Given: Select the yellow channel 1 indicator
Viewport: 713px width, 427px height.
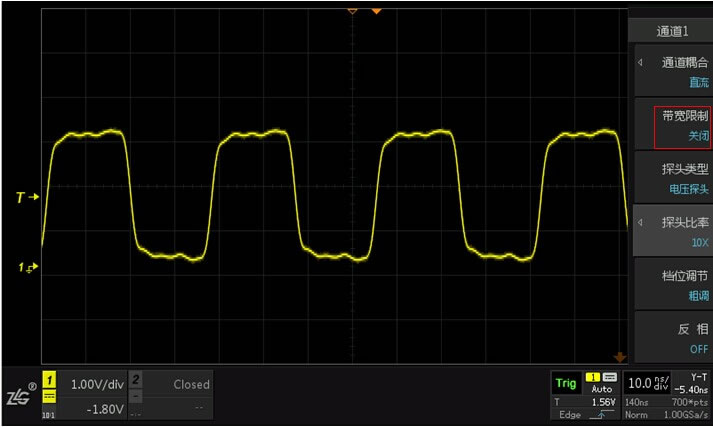Looking at the screenshot, I should (x=49, y=383).
